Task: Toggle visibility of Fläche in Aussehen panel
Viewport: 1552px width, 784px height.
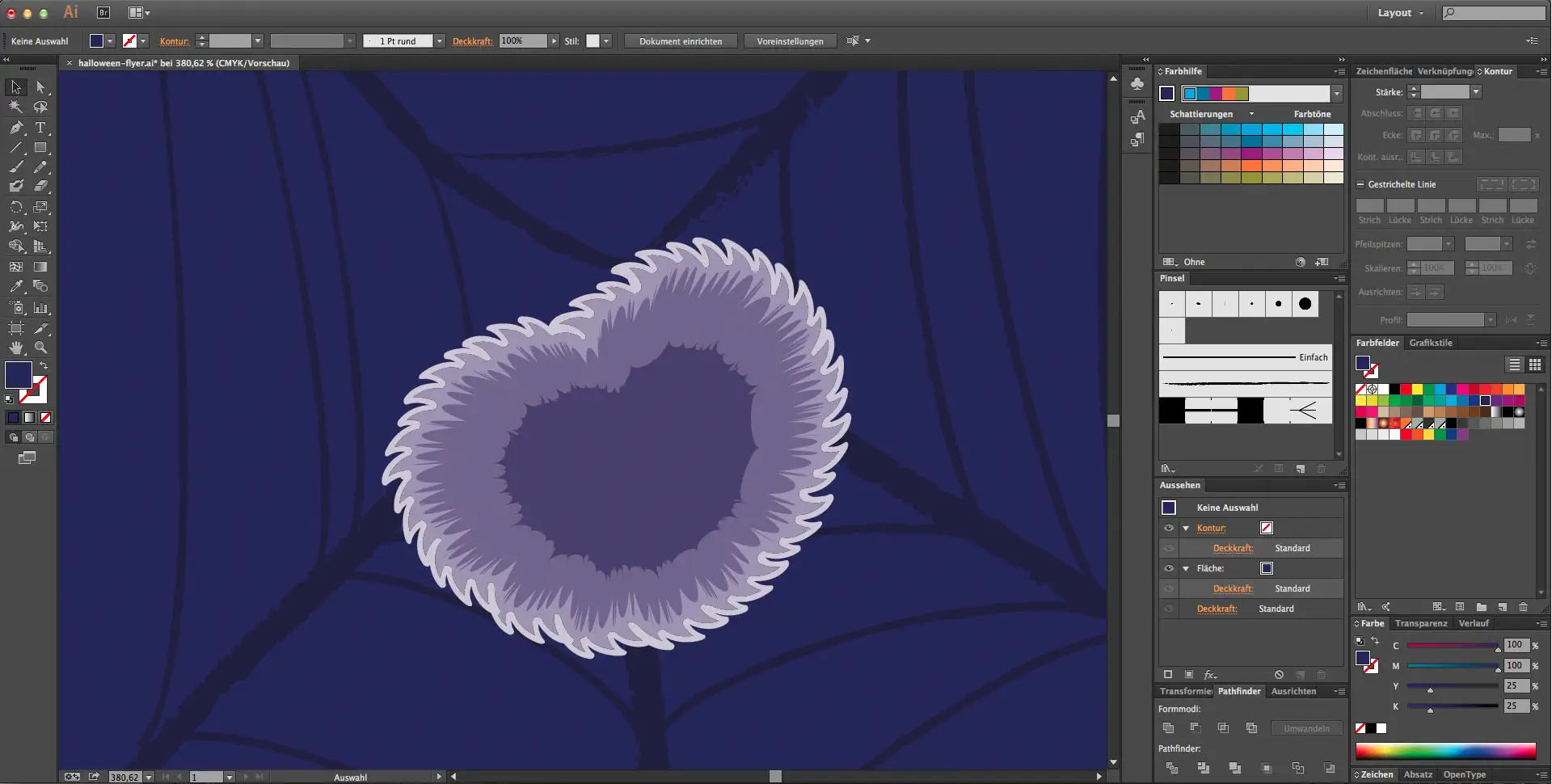Action: (1168, 568)
